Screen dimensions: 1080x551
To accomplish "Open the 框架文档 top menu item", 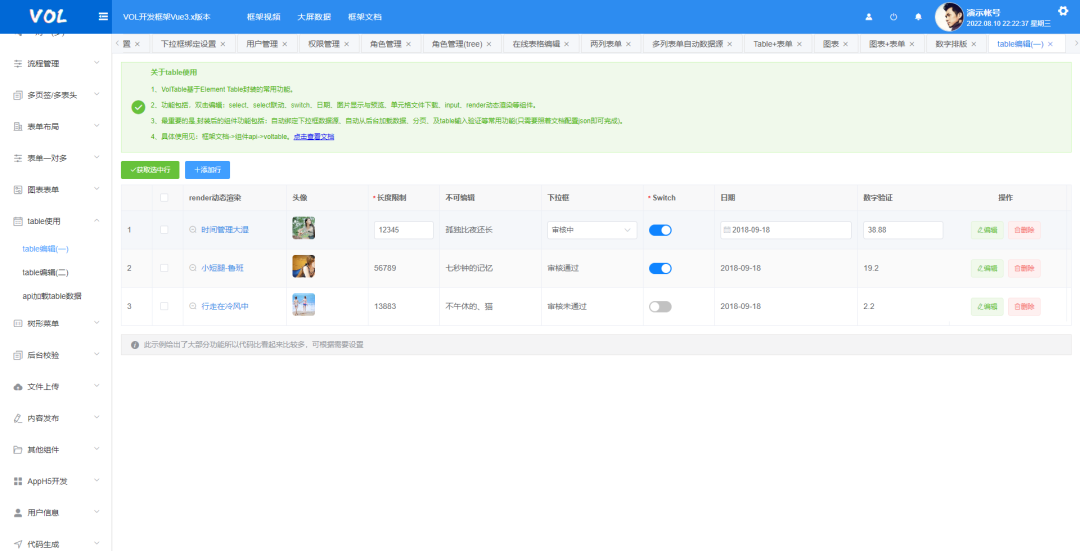I will (364, 17).
